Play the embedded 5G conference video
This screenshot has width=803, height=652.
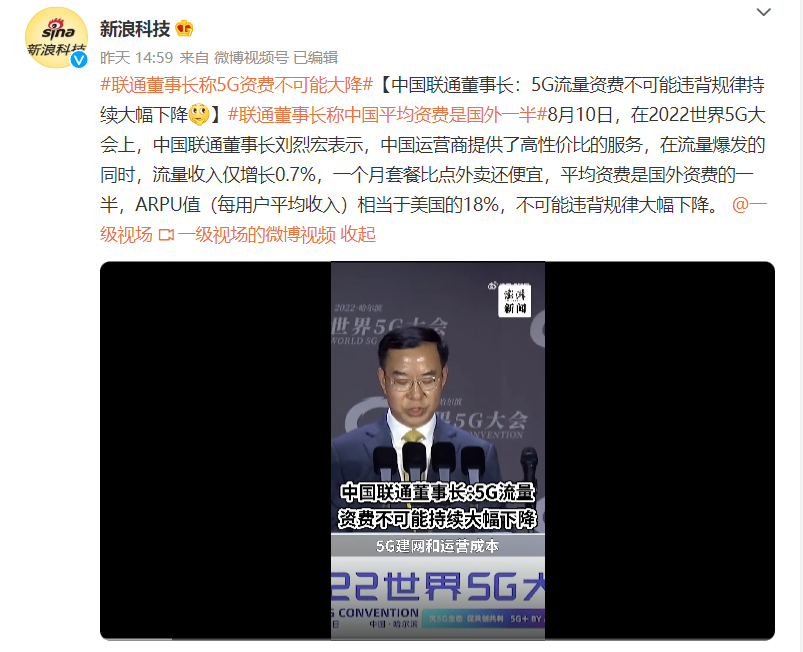click(x=437, y=451)
